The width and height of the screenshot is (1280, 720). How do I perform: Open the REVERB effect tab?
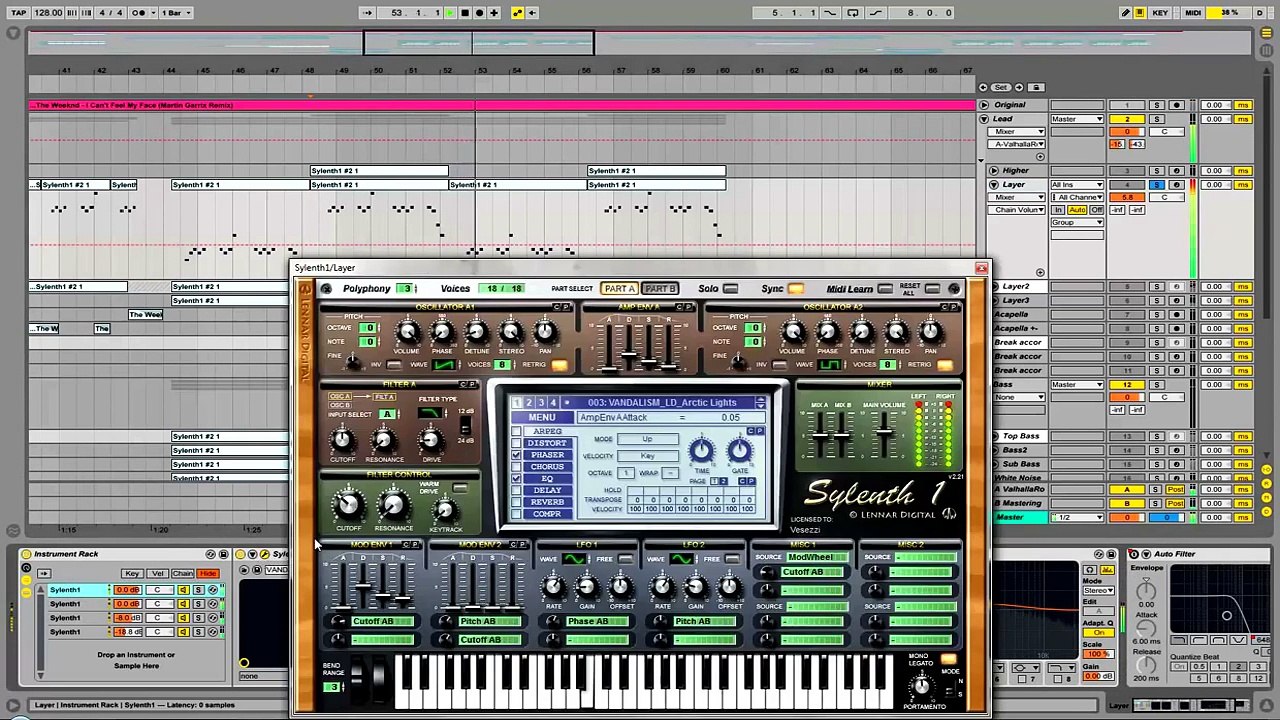tap(546, 502)
